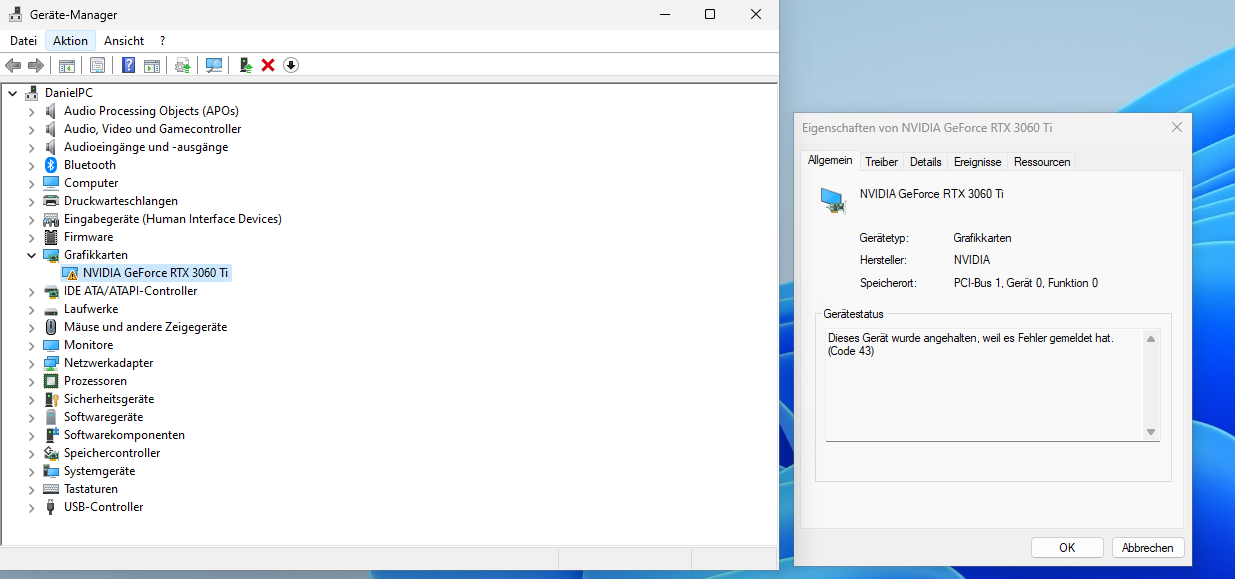
Task: Click the Tastaturen keyboard icon
Action: click(51, 489)
